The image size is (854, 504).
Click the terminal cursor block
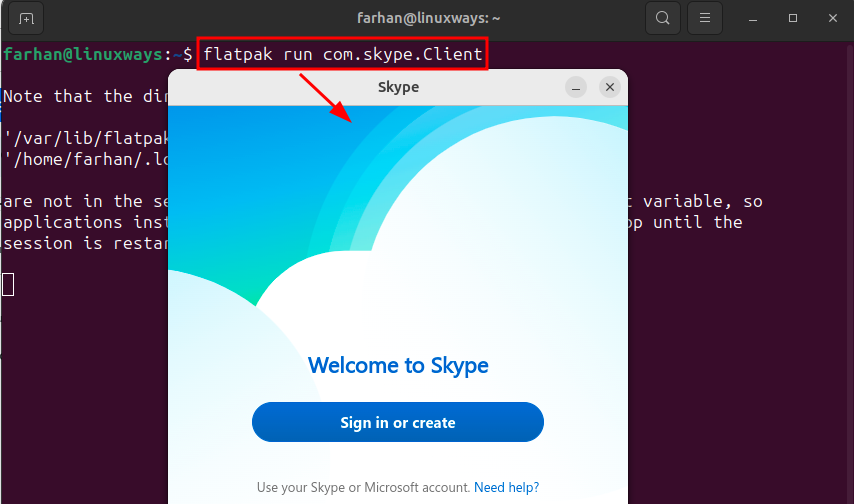click(x=8, y=284)
